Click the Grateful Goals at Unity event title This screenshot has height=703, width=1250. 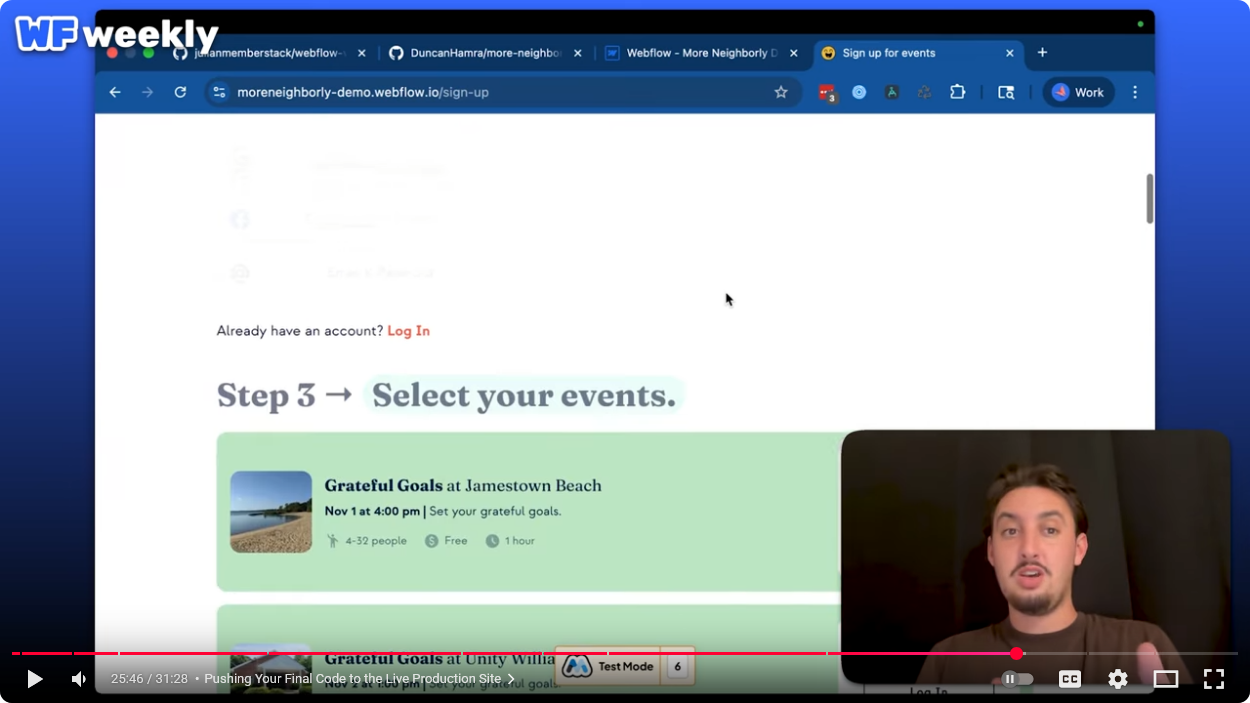tap(439, 659)
